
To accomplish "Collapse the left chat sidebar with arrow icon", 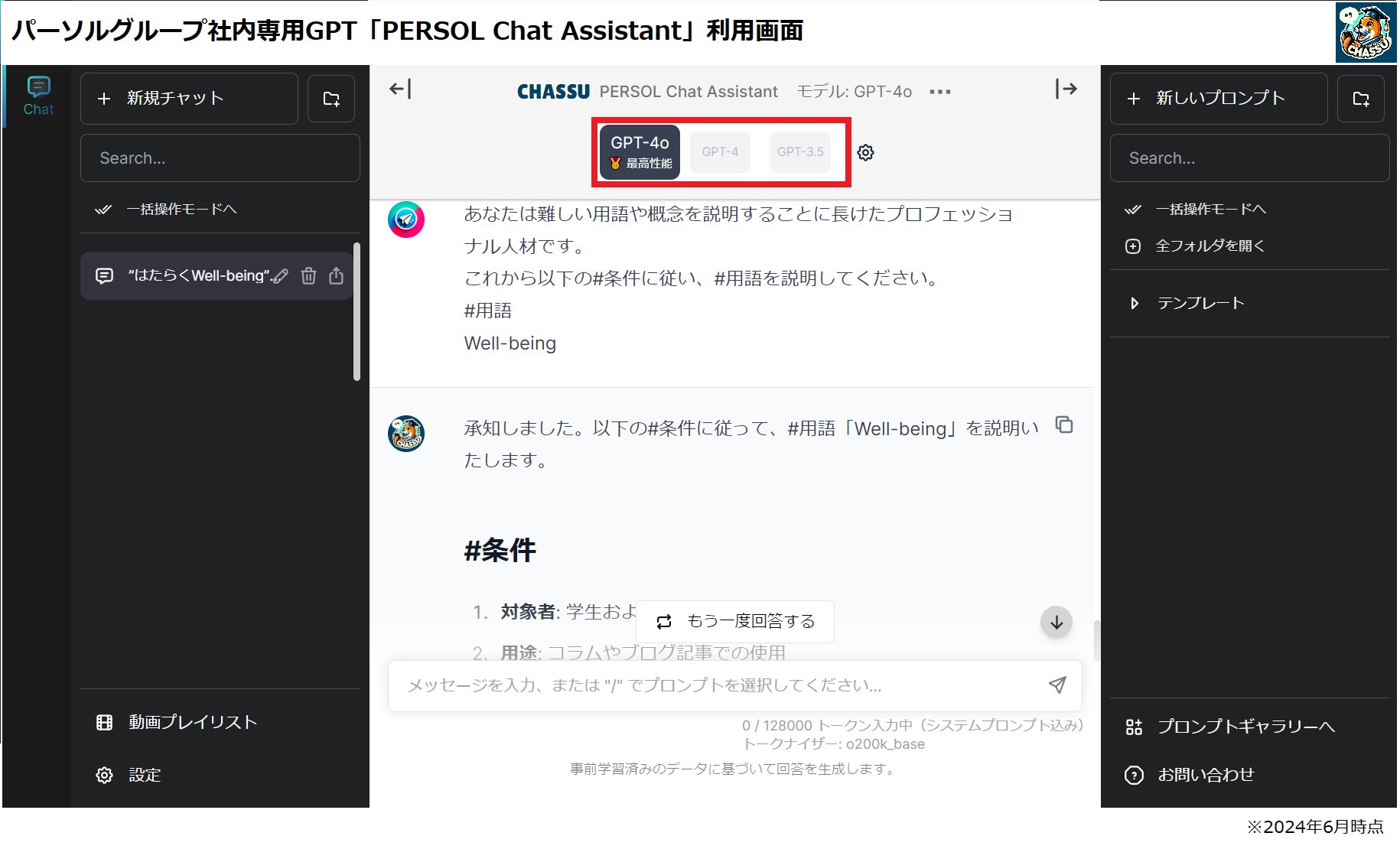I will 400,89.
